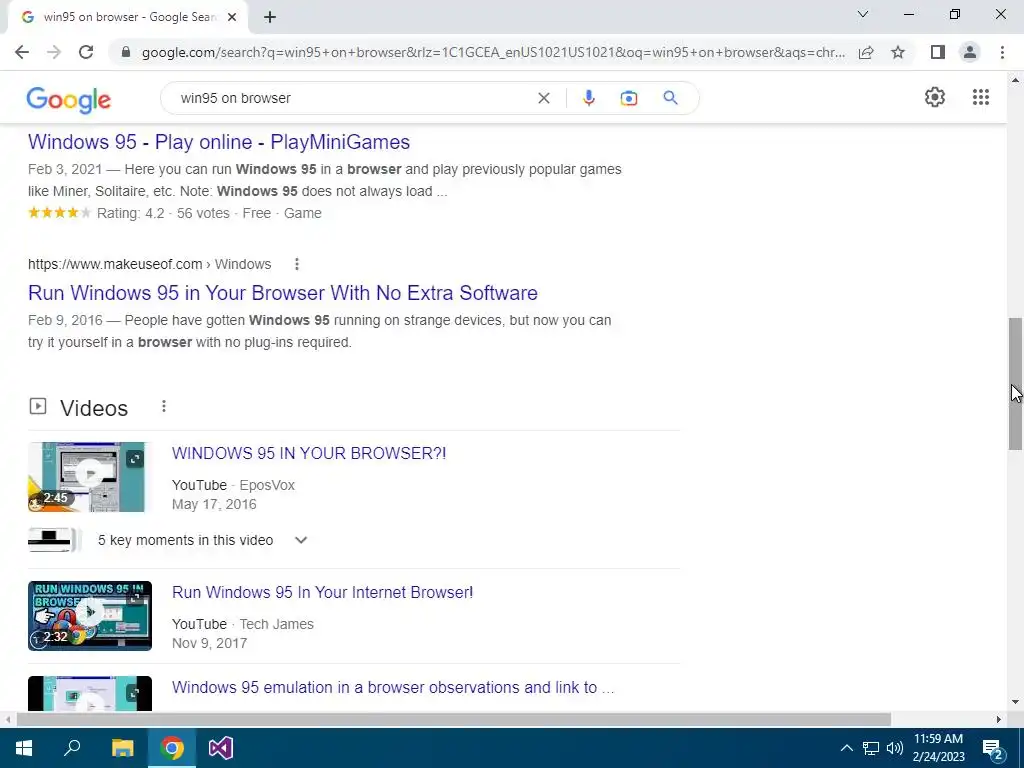Open the Videos section three-dot menu
The image size is (1024, 768).
[164, 406]
